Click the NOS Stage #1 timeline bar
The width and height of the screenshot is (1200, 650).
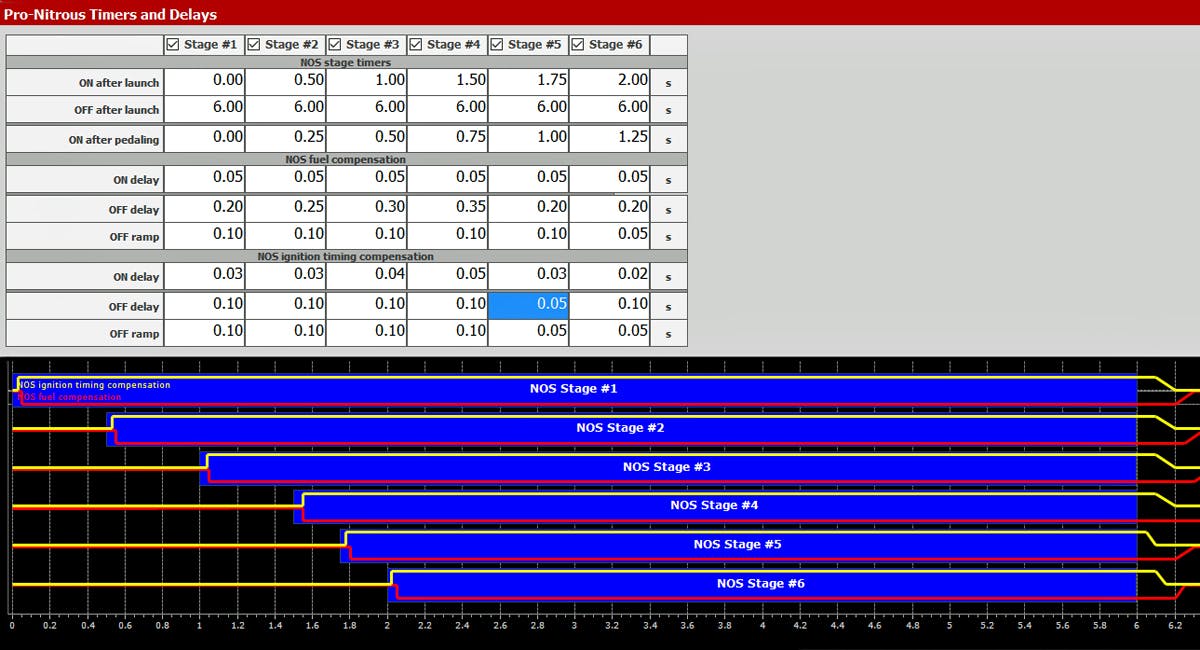580,389
